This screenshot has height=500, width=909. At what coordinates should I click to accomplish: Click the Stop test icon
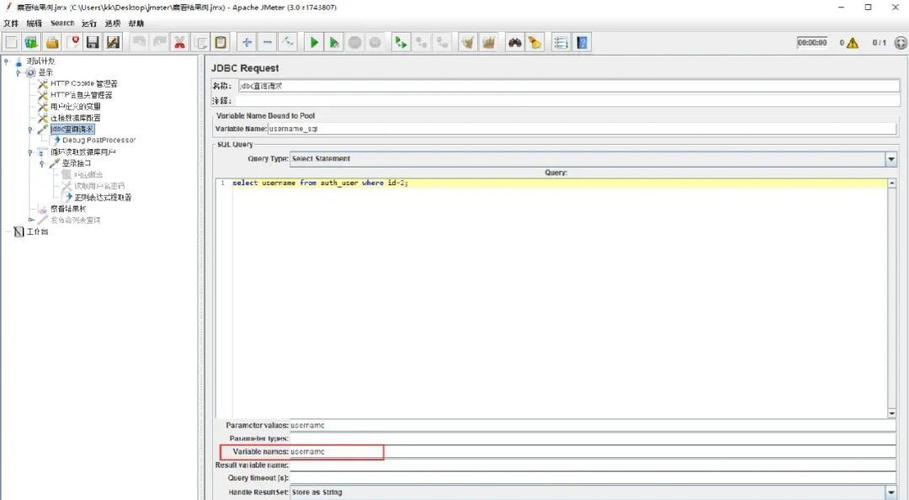point(355,42)
